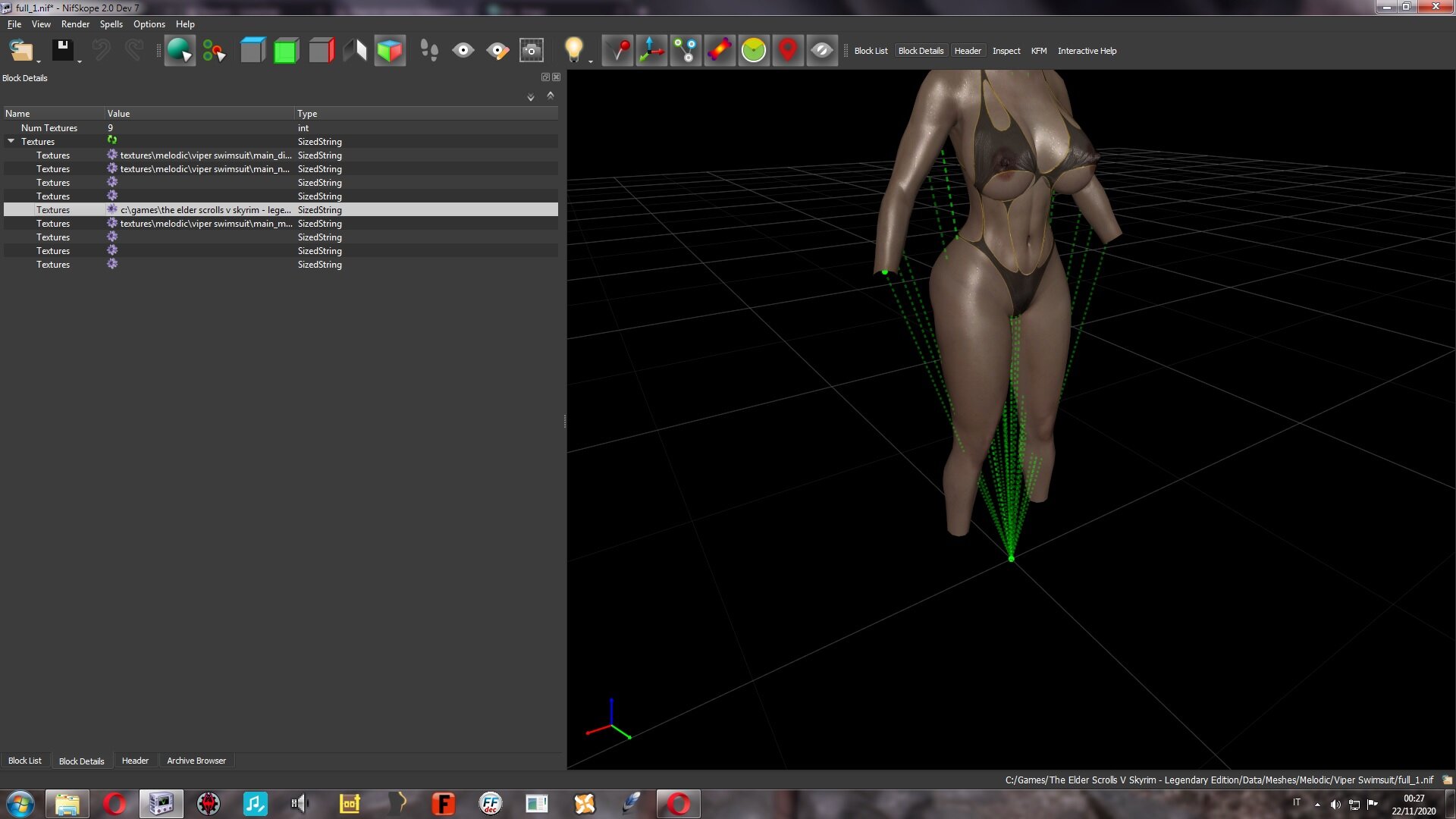This screenshot has height=819, width=1456.
Task: Click the Inspect toolbar button
Action: [x=1006, y=51]
